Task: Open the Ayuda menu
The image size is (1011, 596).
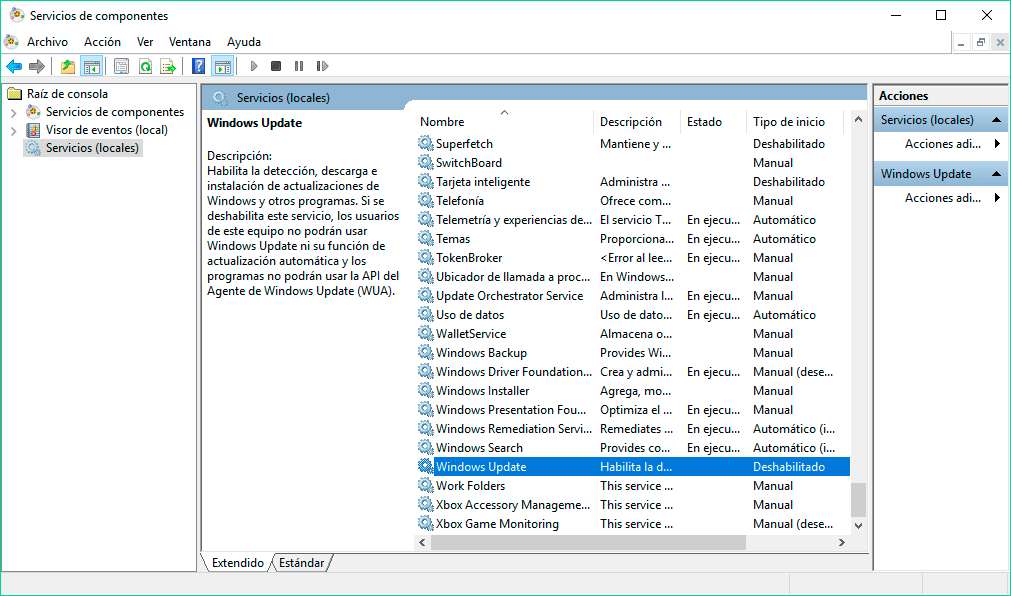Action: (244, 42)
